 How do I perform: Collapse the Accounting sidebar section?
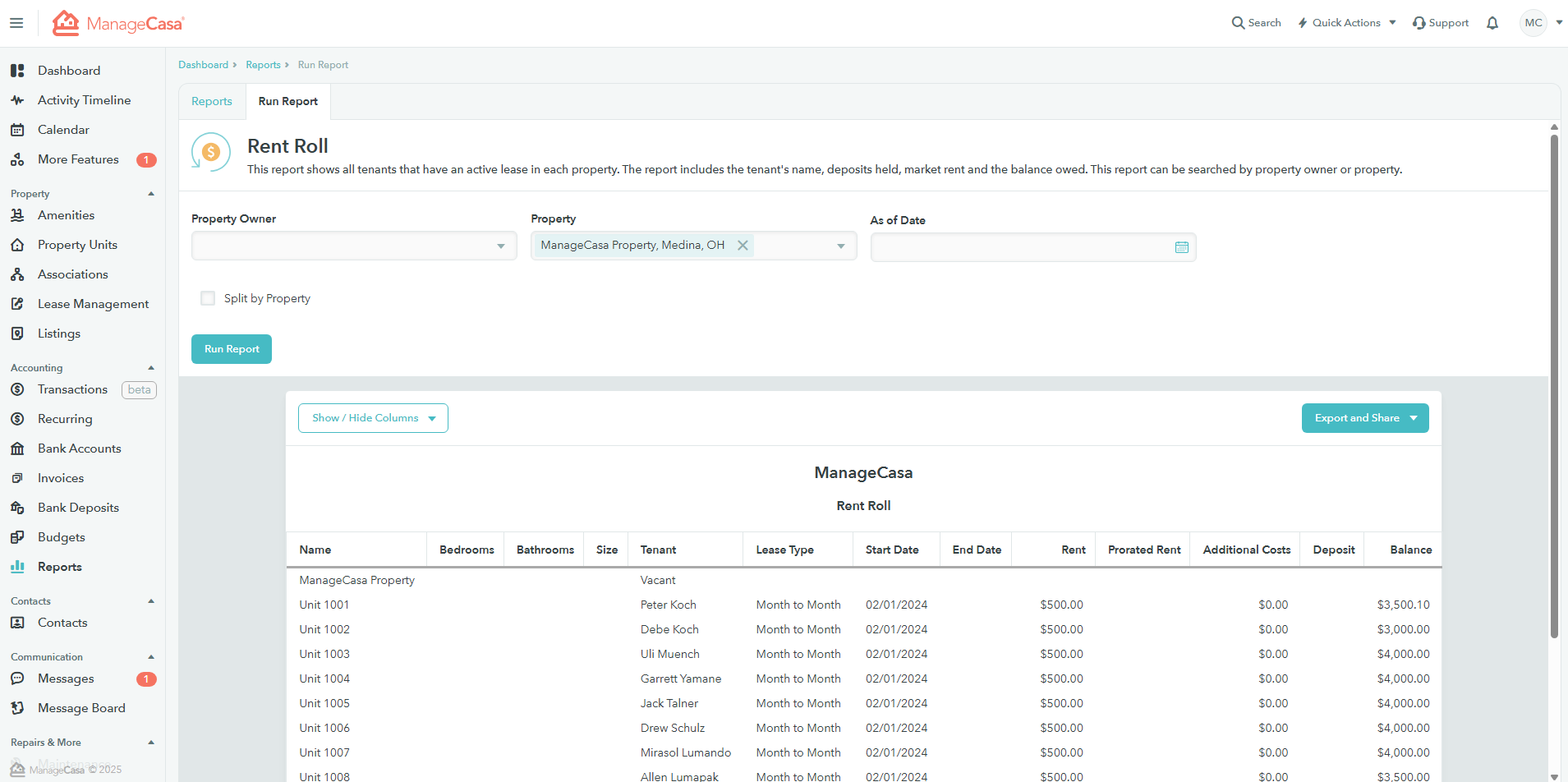pos(151,368)
